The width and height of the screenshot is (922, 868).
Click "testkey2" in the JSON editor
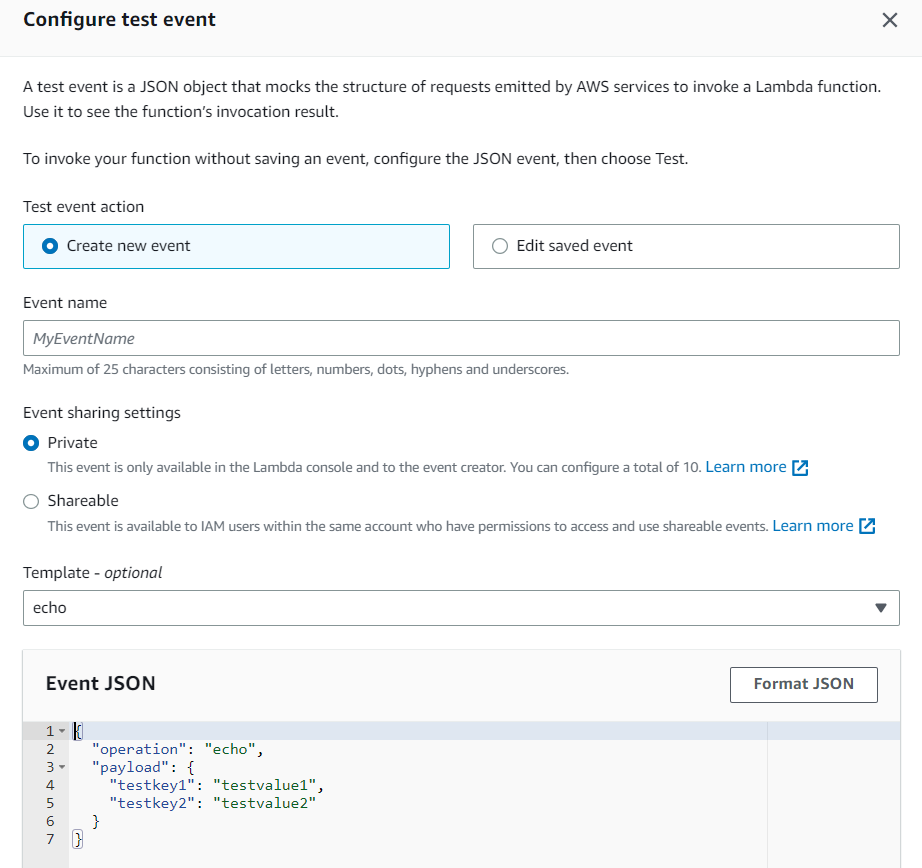pyautogui.click(x=152, y=803)
